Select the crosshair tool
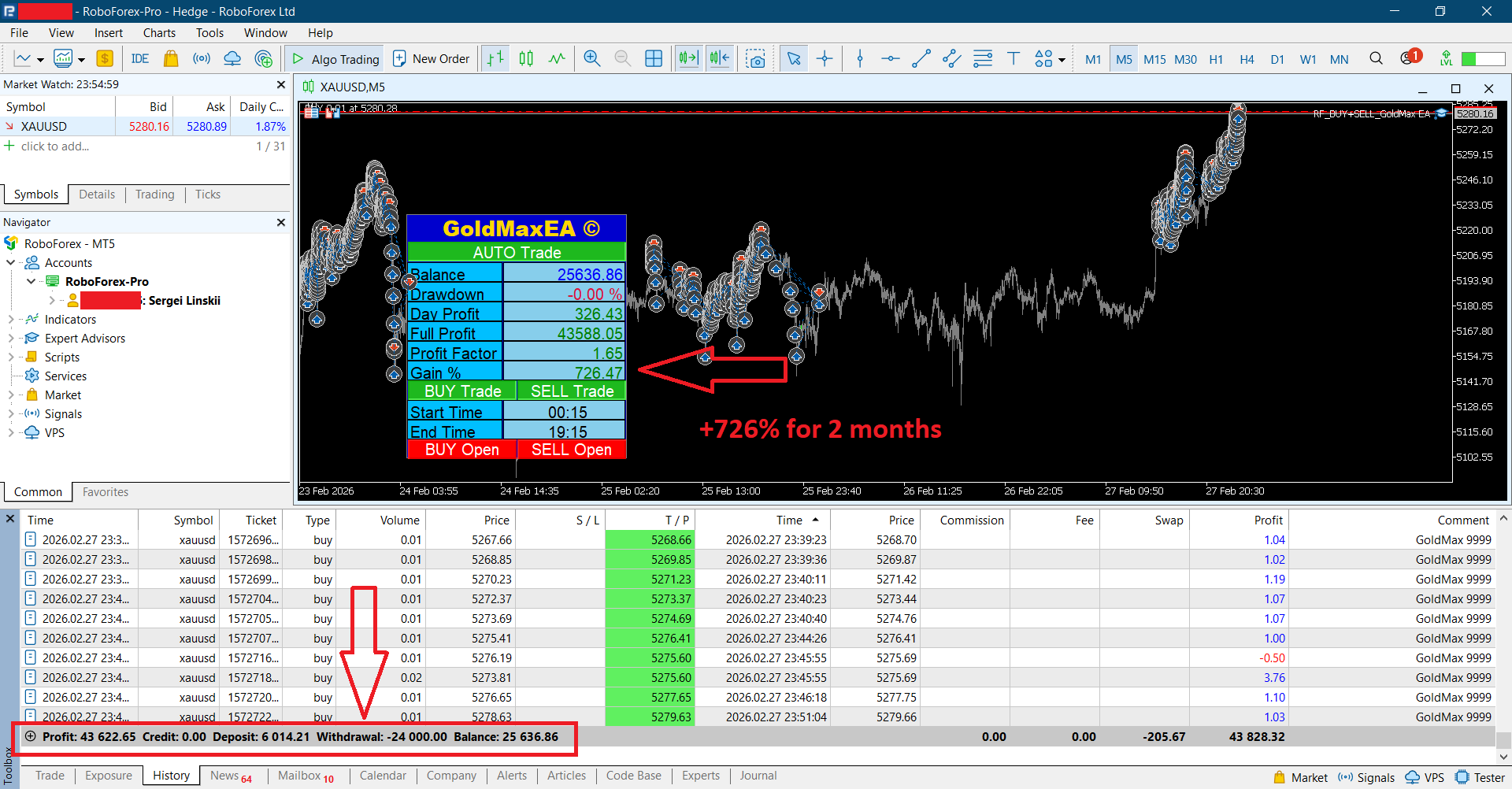This screenshot has width=1512, height=789. [x=825, y=59]
